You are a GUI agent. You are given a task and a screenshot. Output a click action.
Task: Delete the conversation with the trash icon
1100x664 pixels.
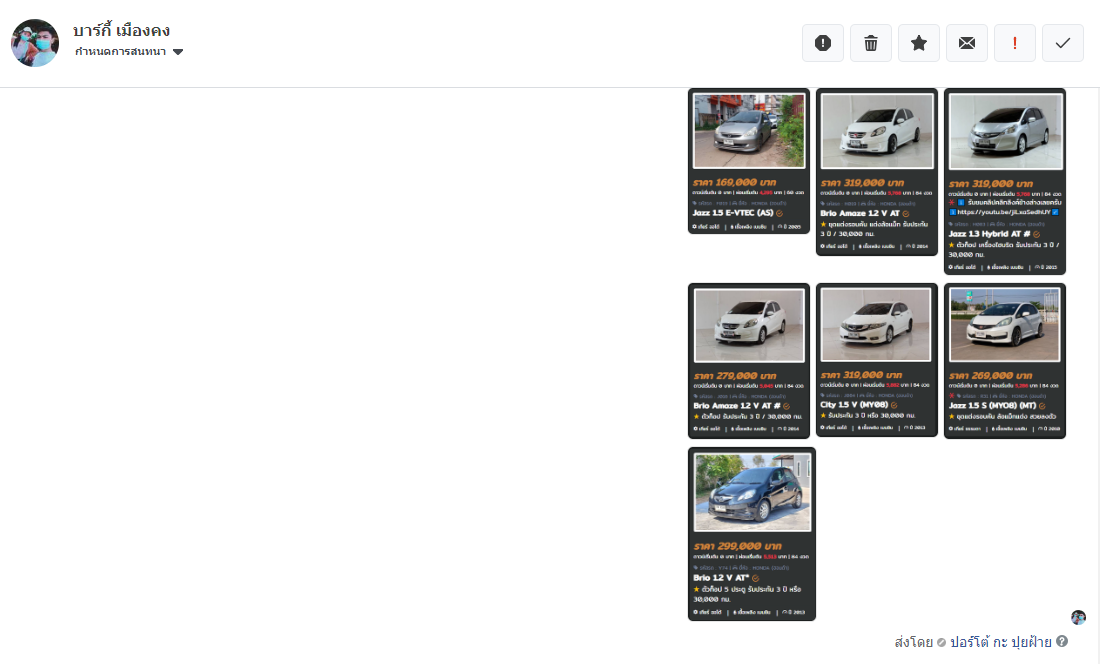pos(871,43)
